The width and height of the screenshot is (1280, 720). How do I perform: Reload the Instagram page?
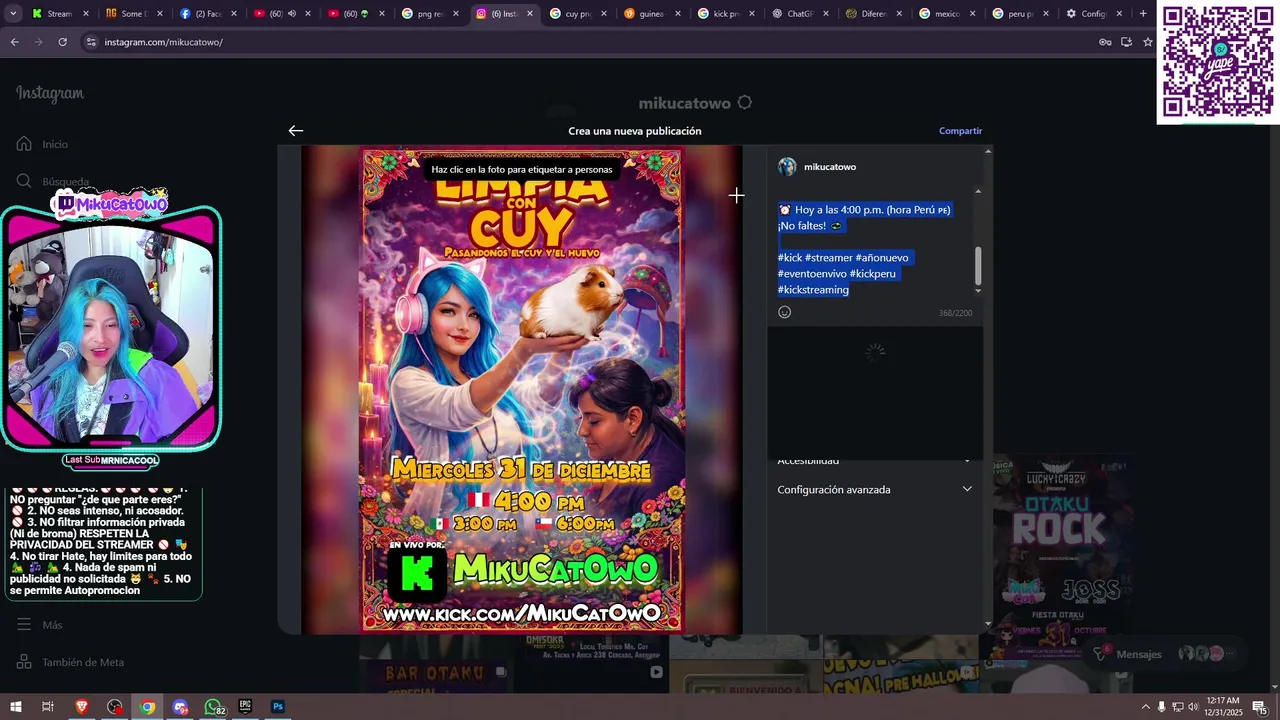(62, 42)
